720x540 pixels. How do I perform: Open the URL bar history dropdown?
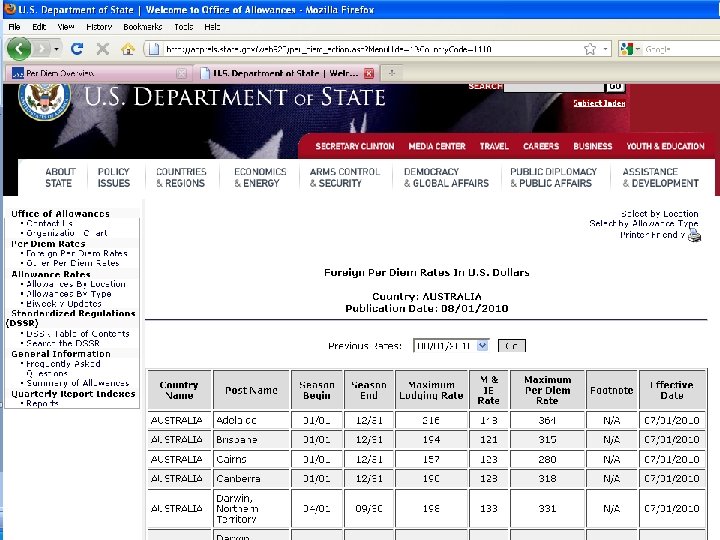click(605, 49)
